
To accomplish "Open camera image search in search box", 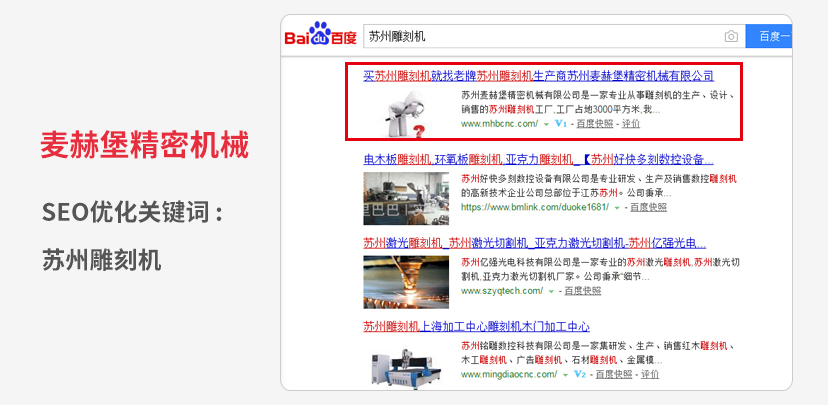I will coord(731,37).
